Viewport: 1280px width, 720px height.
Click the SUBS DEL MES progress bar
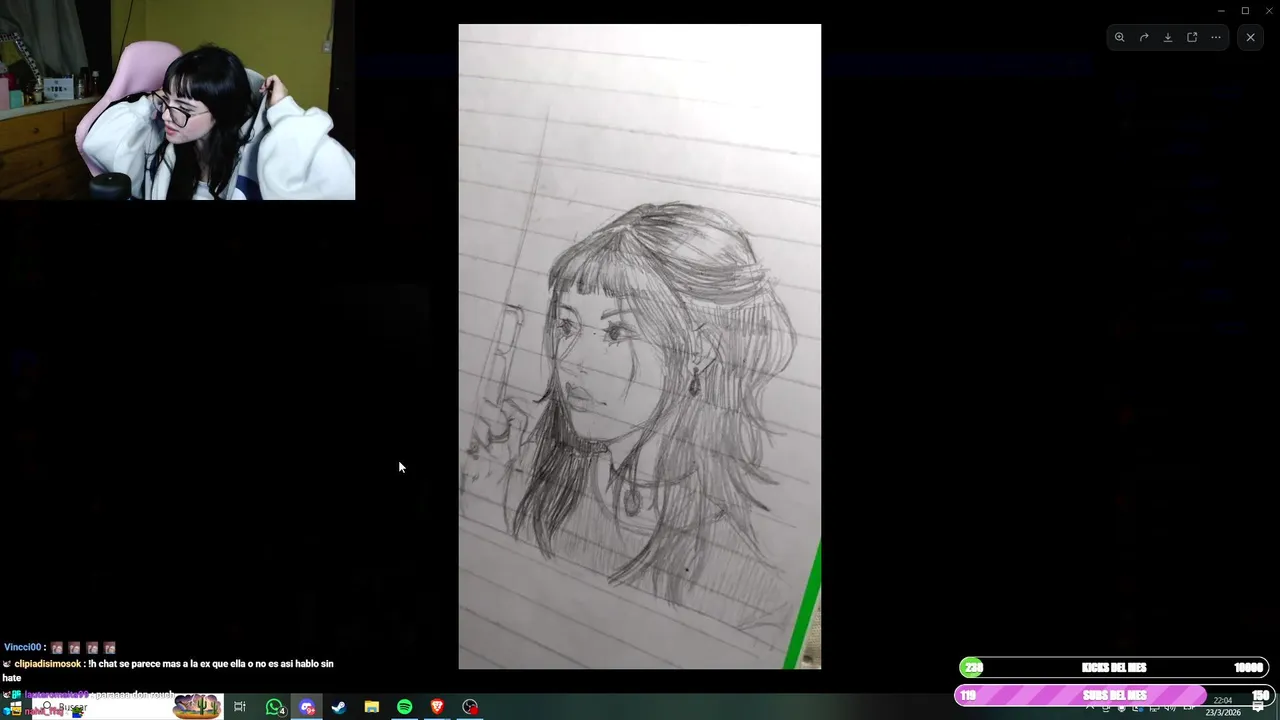[1114, 695]
